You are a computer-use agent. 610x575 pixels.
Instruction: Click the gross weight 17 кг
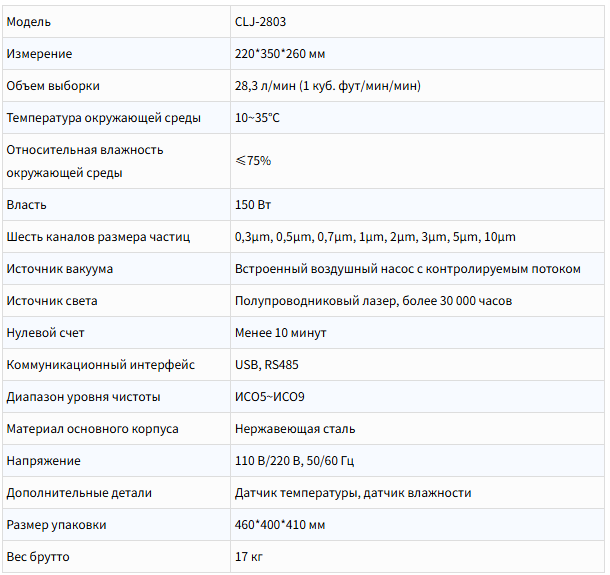coord(249,557)
